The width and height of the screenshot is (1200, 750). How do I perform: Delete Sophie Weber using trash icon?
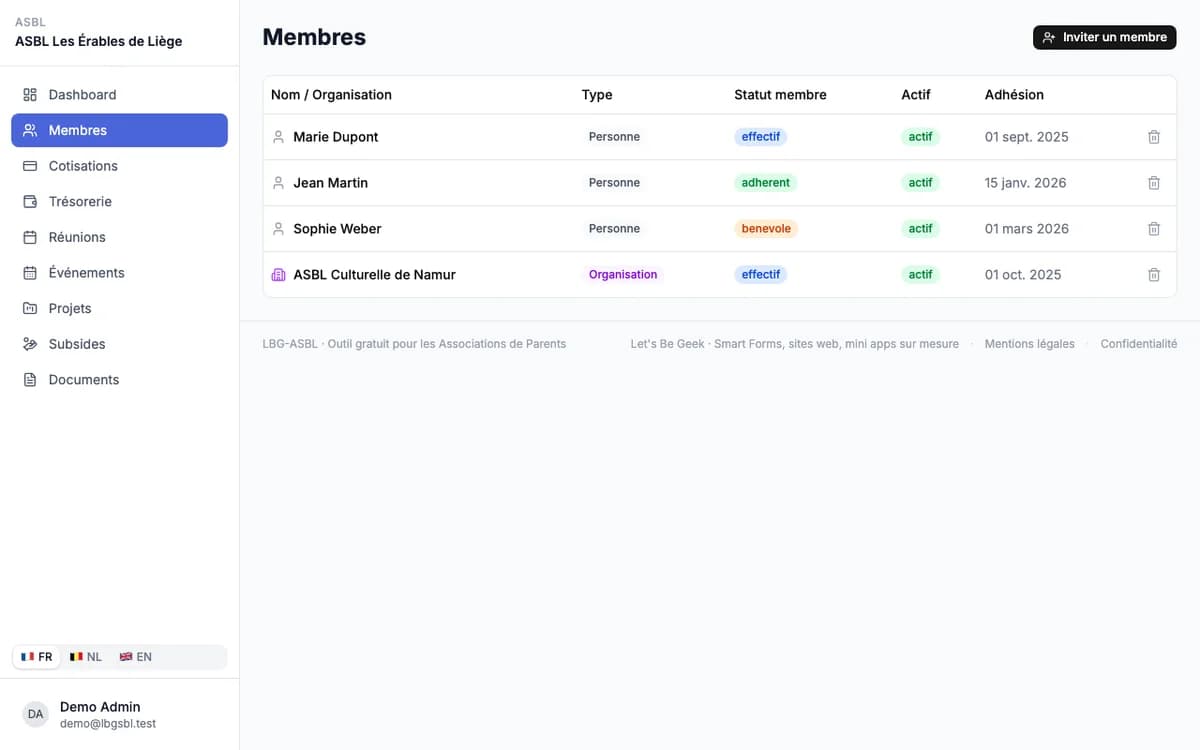tap(1154, 229)
